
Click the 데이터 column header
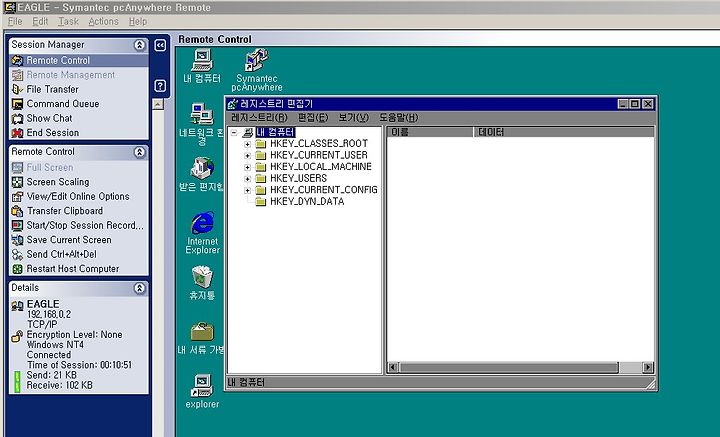(564, 132)
